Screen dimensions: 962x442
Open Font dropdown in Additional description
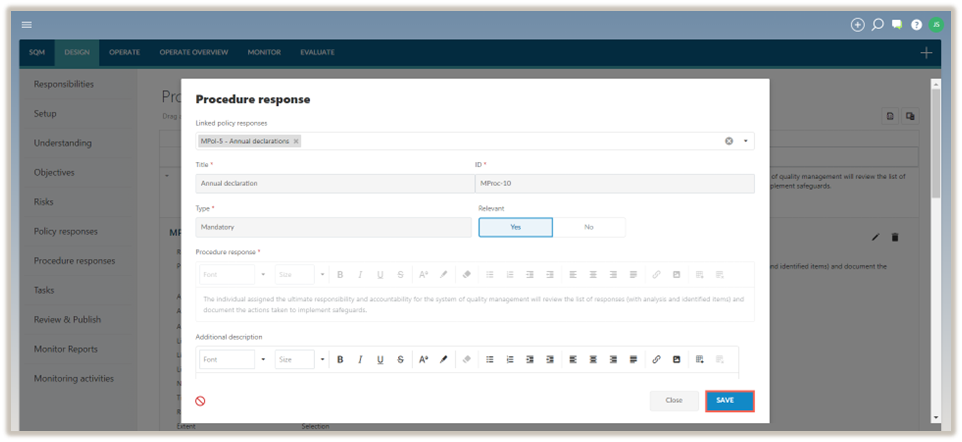point(234,359)
